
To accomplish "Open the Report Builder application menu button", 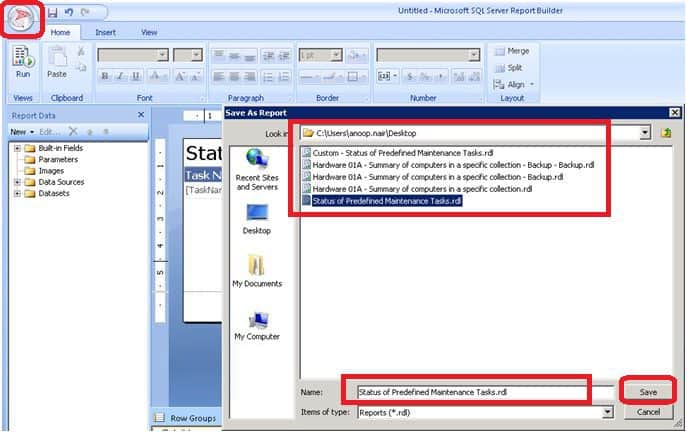I will pos(21,18).
